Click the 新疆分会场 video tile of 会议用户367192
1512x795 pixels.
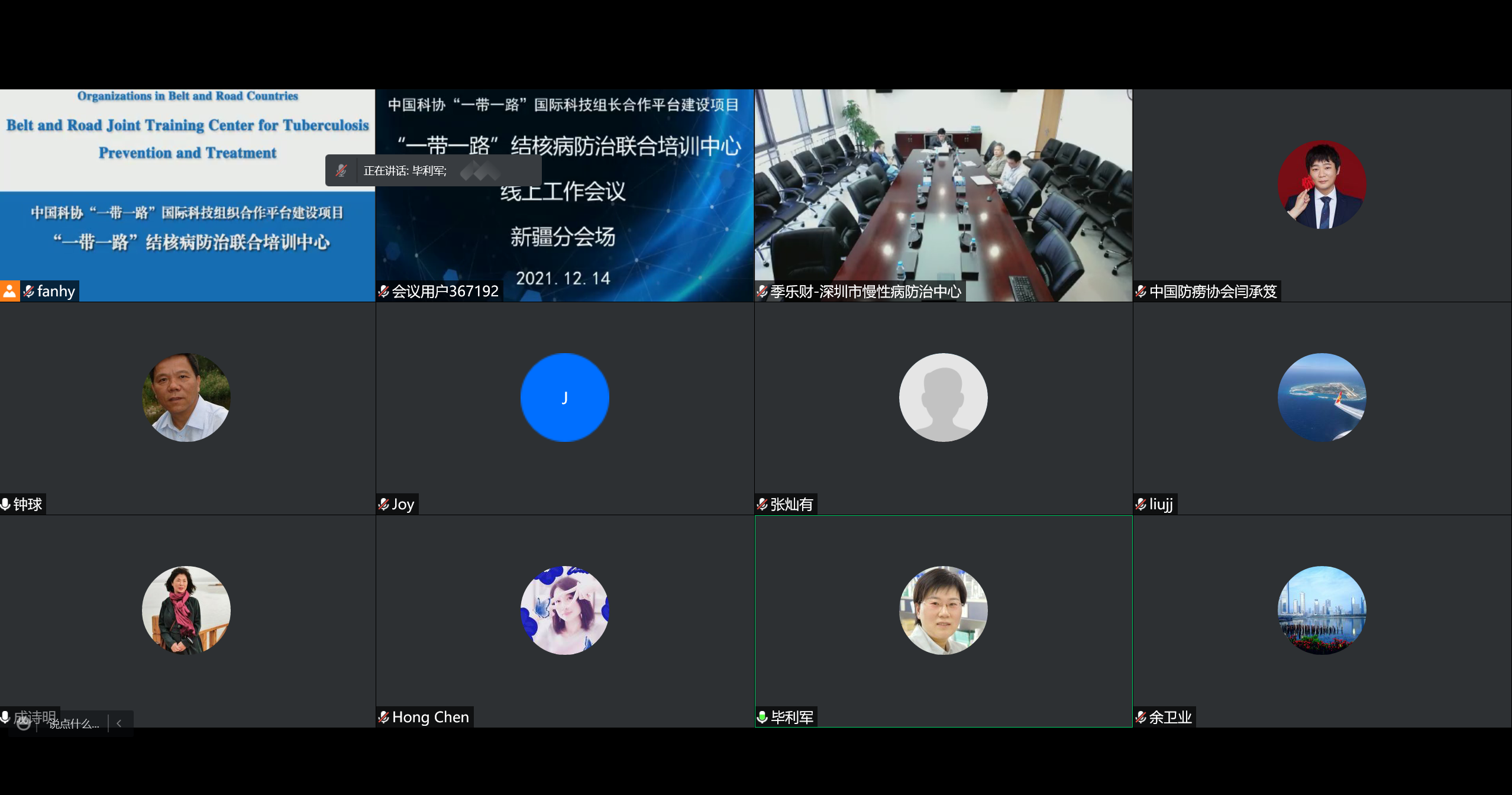(x=565, y=195)
